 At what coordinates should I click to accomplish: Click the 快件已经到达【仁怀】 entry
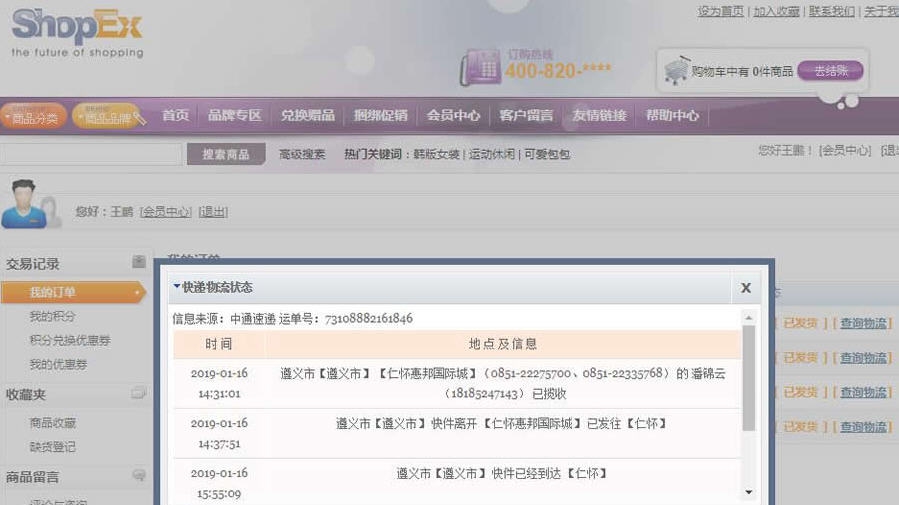coord(502,473)
